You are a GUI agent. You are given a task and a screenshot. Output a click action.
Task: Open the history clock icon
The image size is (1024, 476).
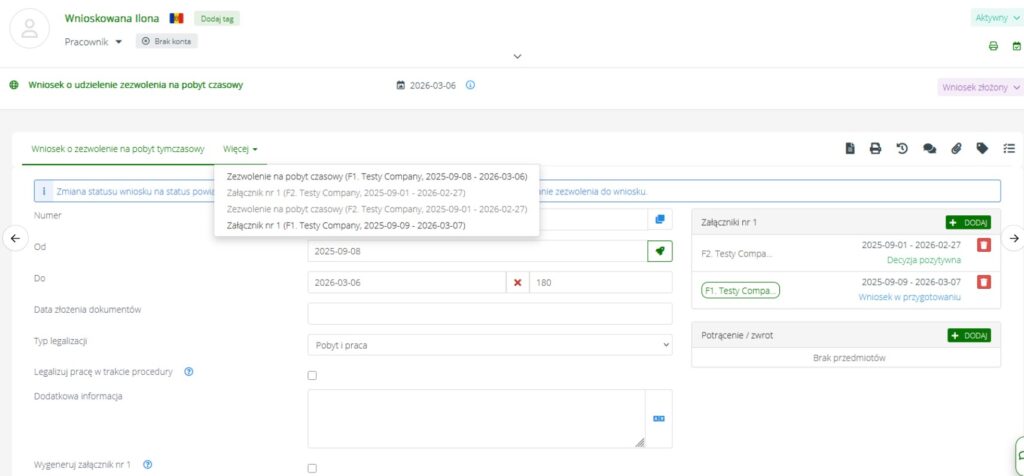pos(902,149)
